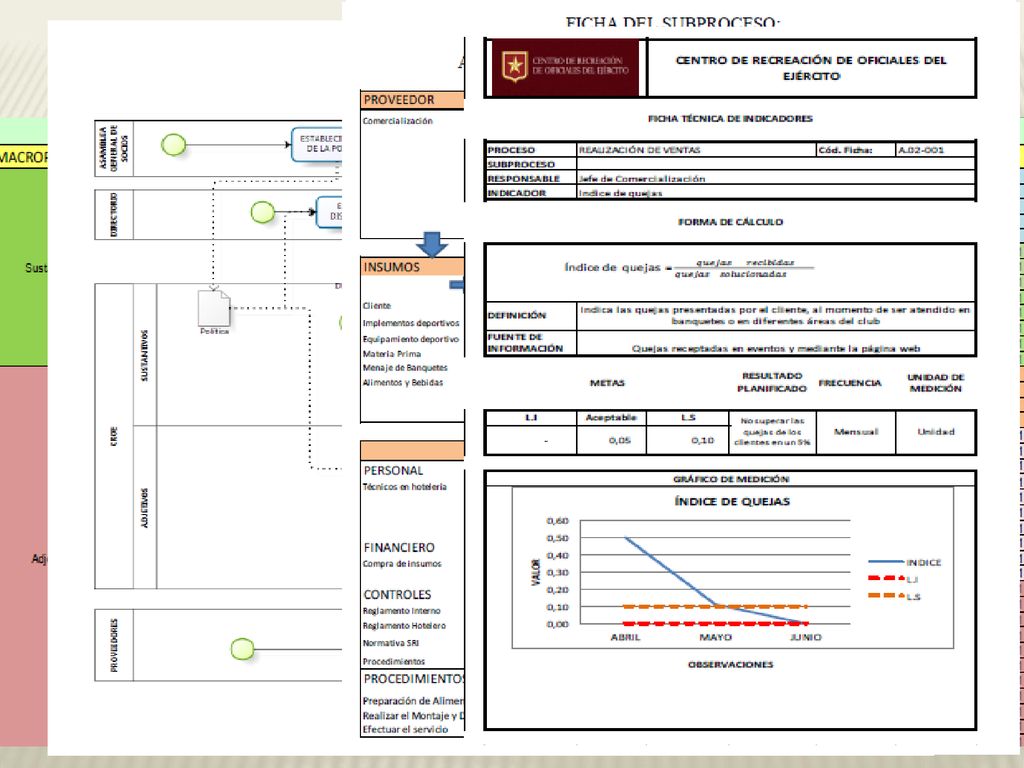1024x768 pixels.
Task: Select the Aceptable value 0,05
Action: (x=620, y=440)
